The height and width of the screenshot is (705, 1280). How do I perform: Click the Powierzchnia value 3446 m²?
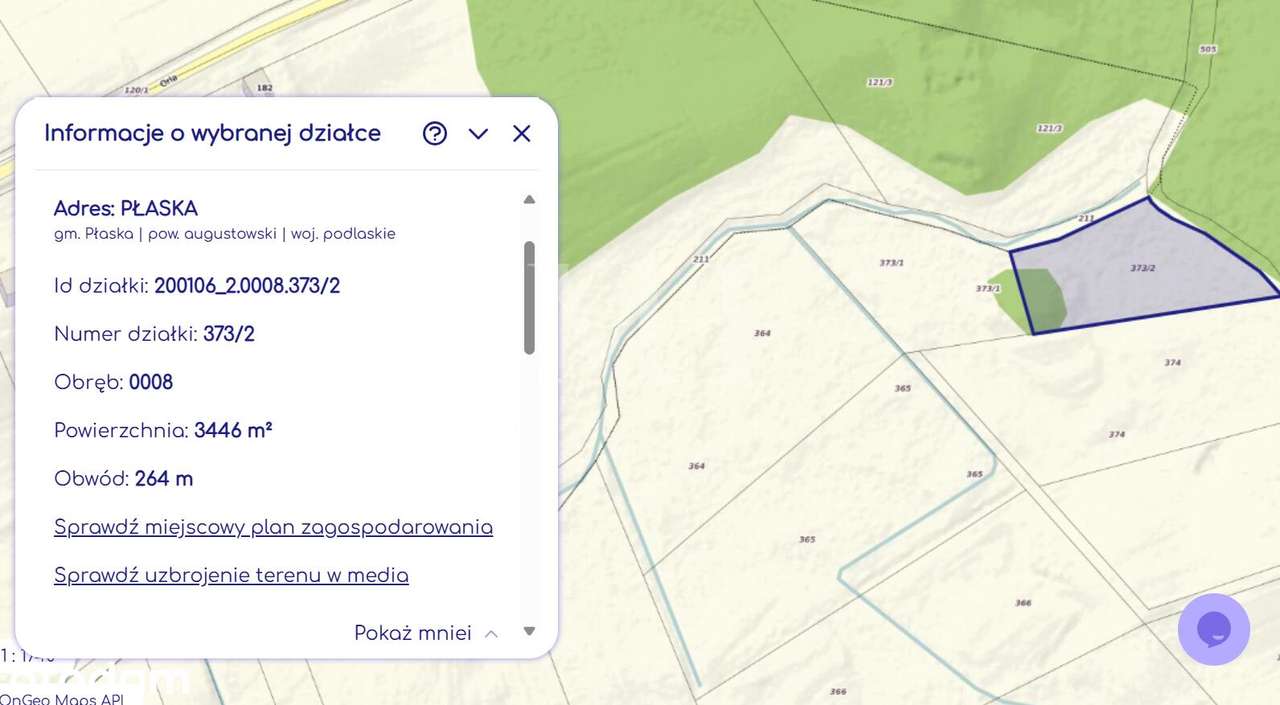coord(233,430)
